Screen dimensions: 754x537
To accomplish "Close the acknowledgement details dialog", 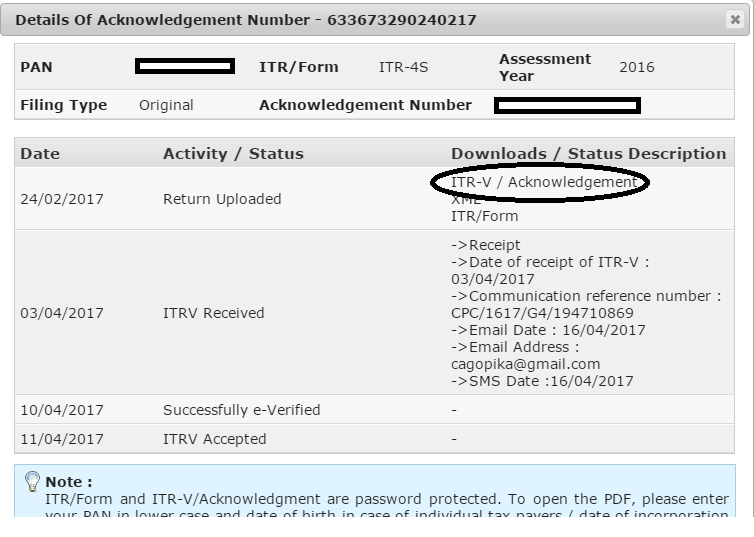I will [736, 20].
